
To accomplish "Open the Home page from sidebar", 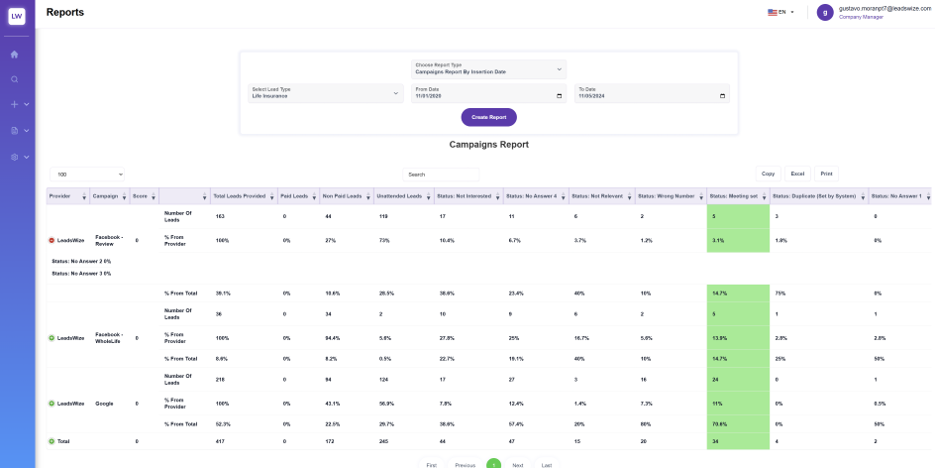I will [x=15, y=54].
